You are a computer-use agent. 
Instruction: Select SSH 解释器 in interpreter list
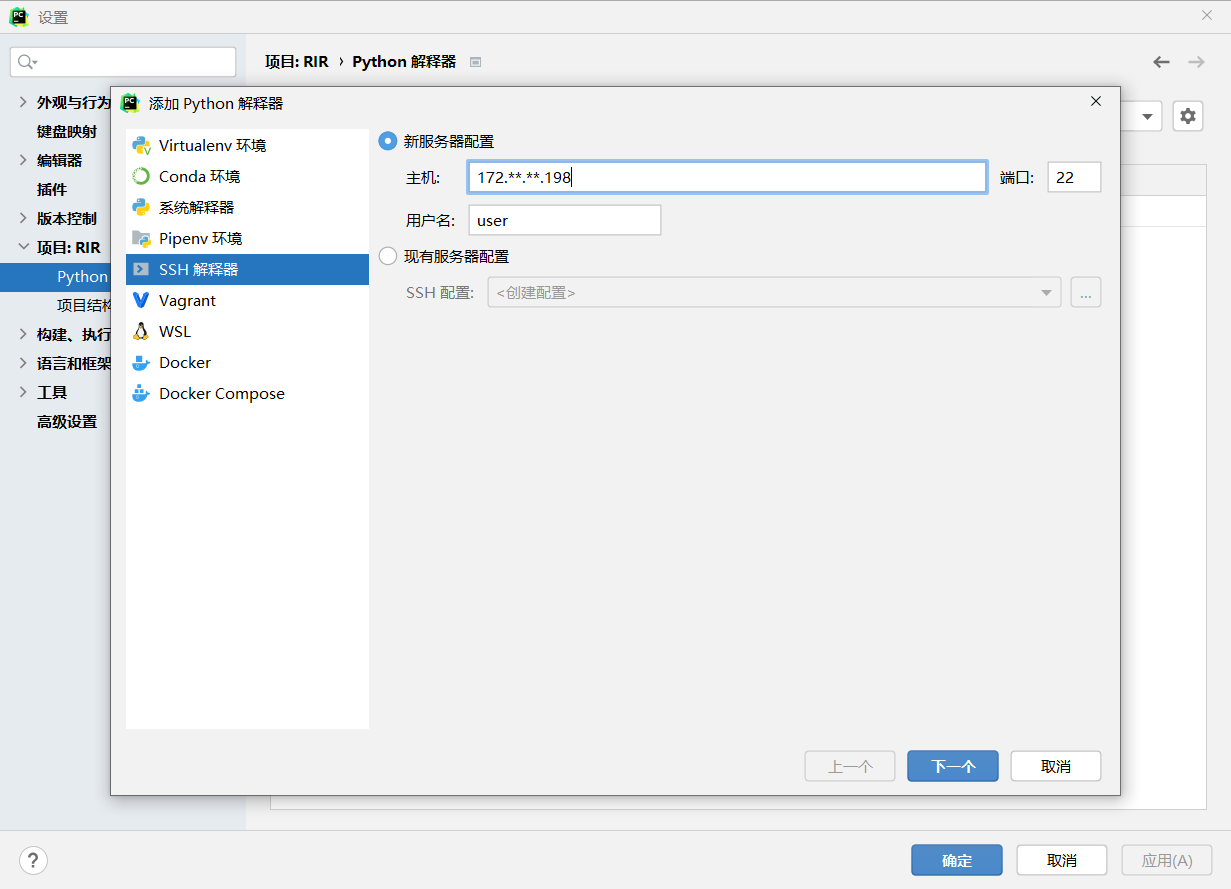coord(247,269)
